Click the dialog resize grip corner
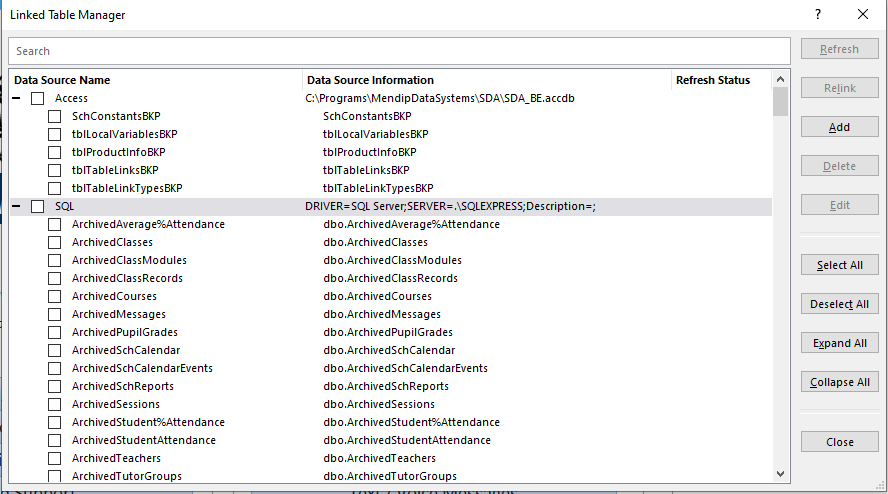The width and height of the screenshot is (888, 494). pyautogui.click(x=880, y=486)
